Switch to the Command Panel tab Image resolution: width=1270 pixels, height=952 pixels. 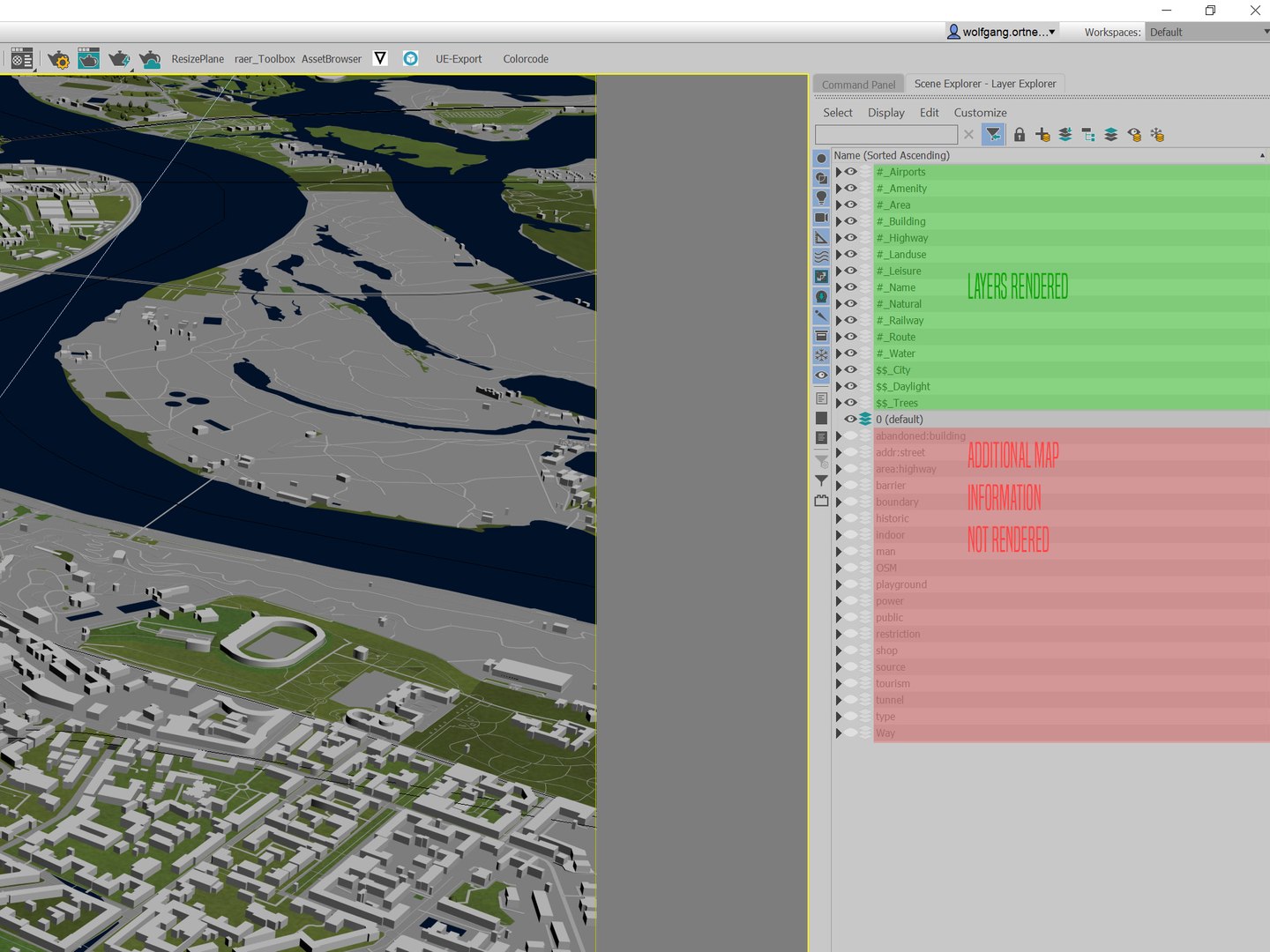pos(859,85)
